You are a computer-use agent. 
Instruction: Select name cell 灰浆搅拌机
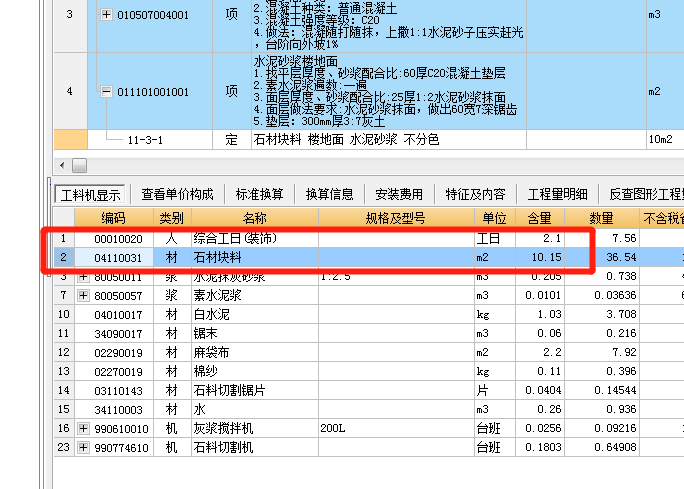(255, 428)
